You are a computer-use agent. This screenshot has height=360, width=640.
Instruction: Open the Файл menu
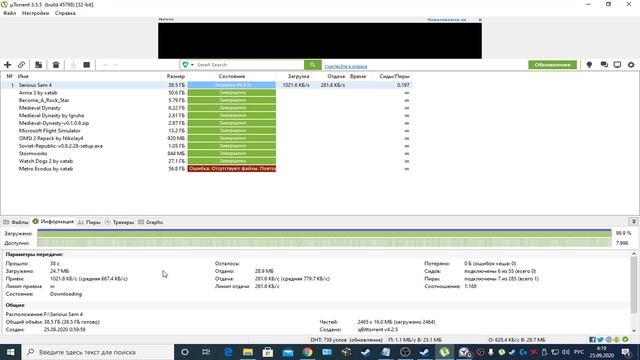click(10, 13)
